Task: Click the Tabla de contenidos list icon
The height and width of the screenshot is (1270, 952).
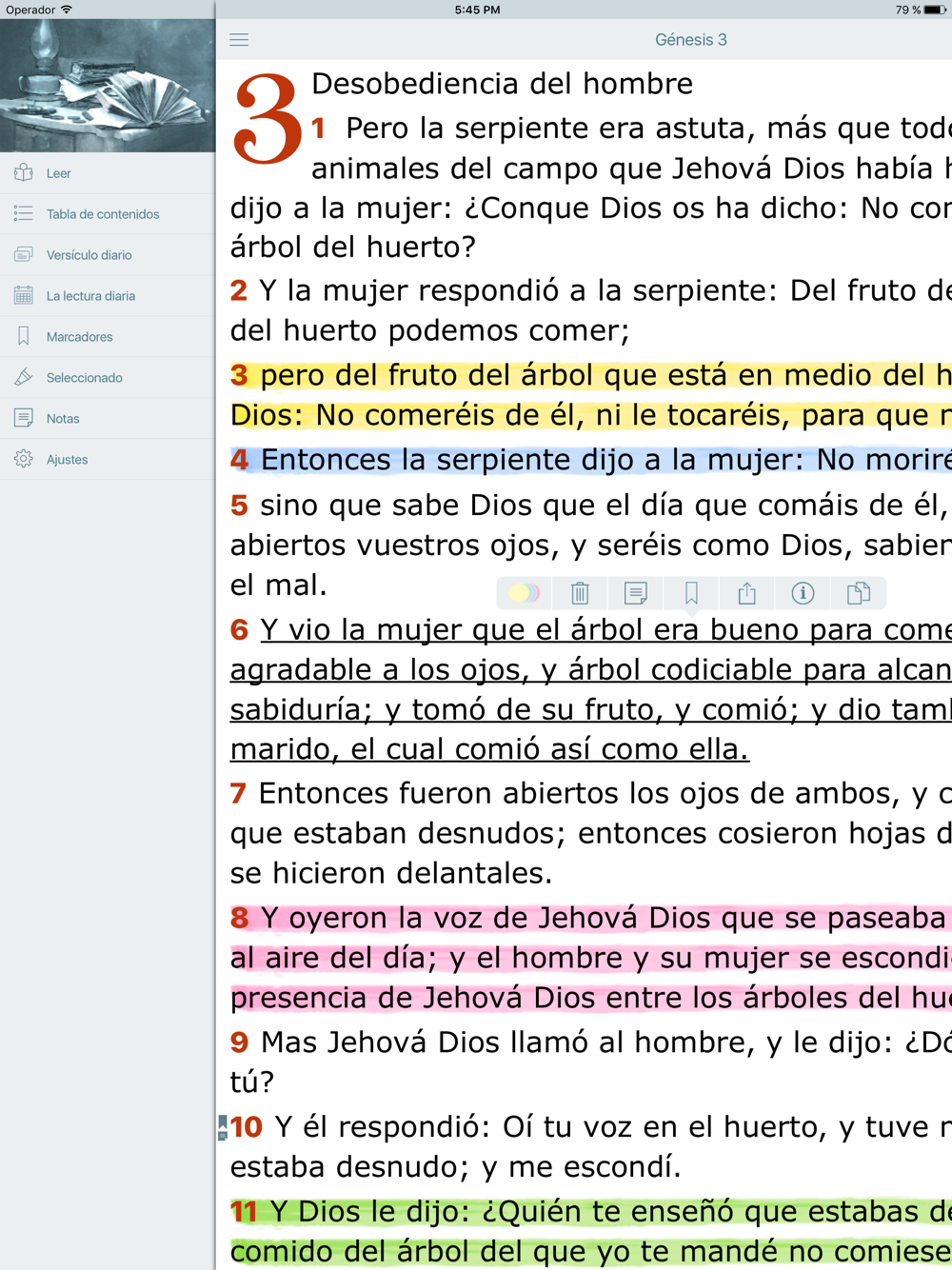Action: click(24, 214)
